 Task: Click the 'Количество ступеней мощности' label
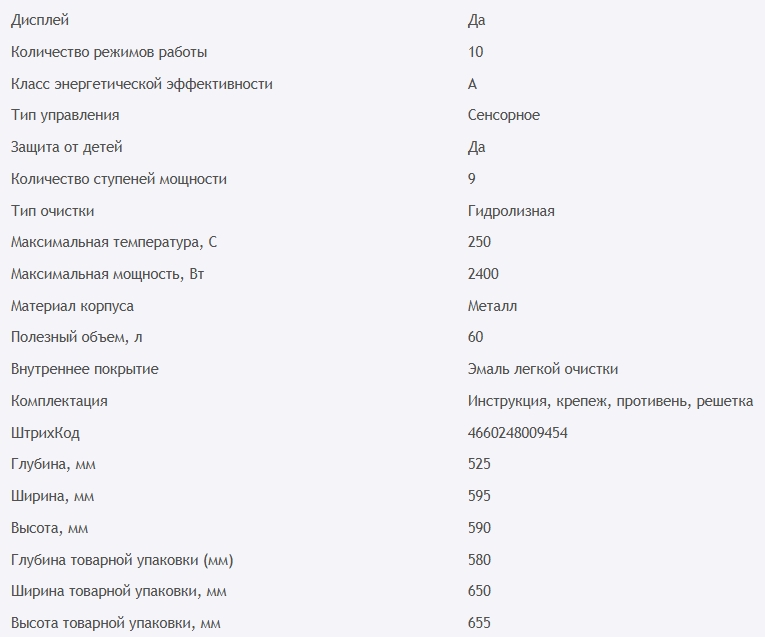118,179
